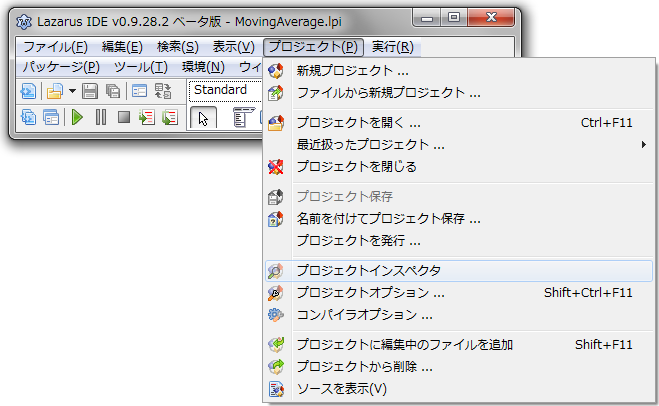Click the Toggle Form/Unit toolbar icon
659x406 pixels.
tap(163, 91)
